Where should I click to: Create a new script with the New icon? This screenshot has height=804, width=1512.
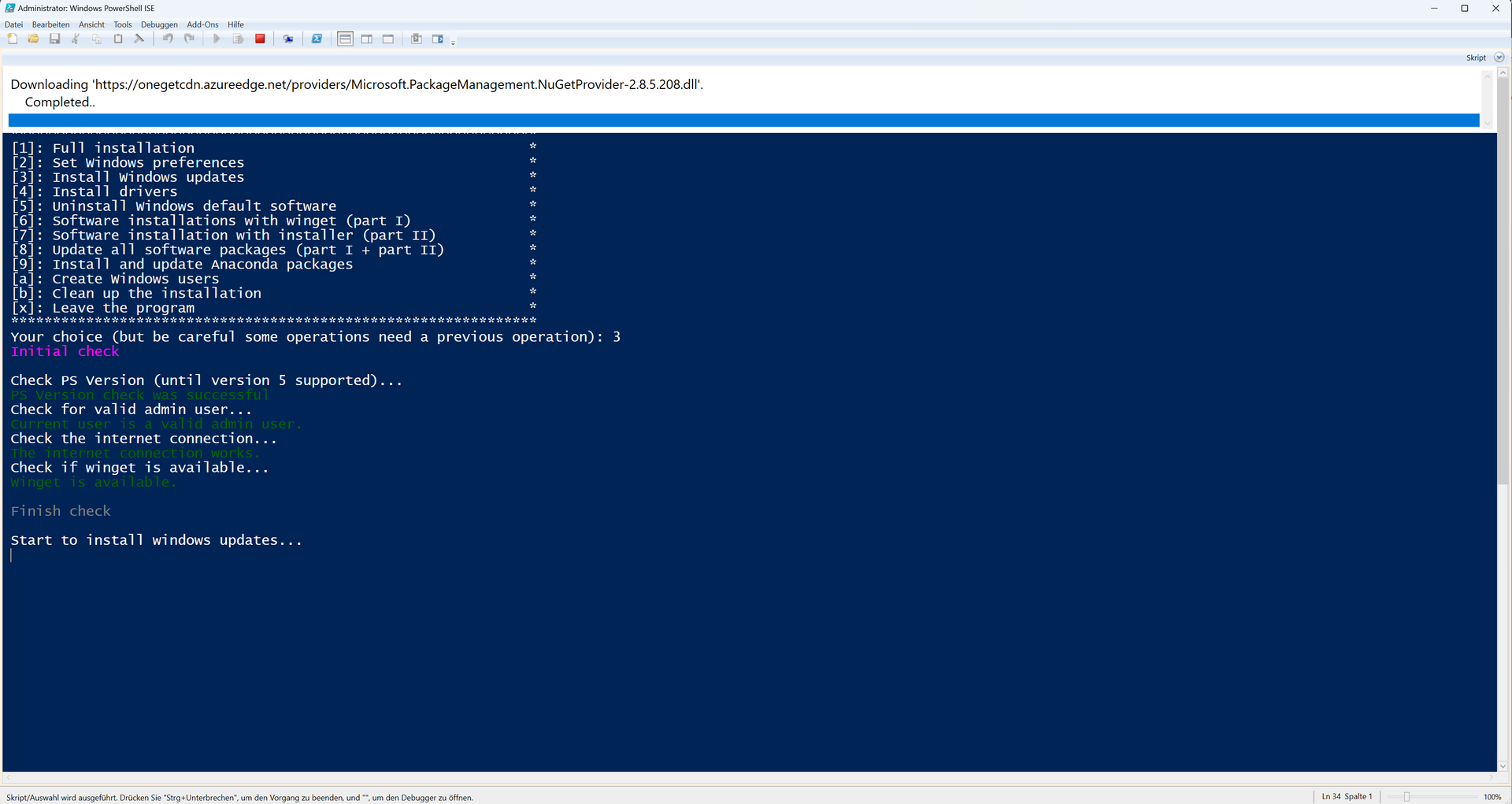[x=13, y=39]
